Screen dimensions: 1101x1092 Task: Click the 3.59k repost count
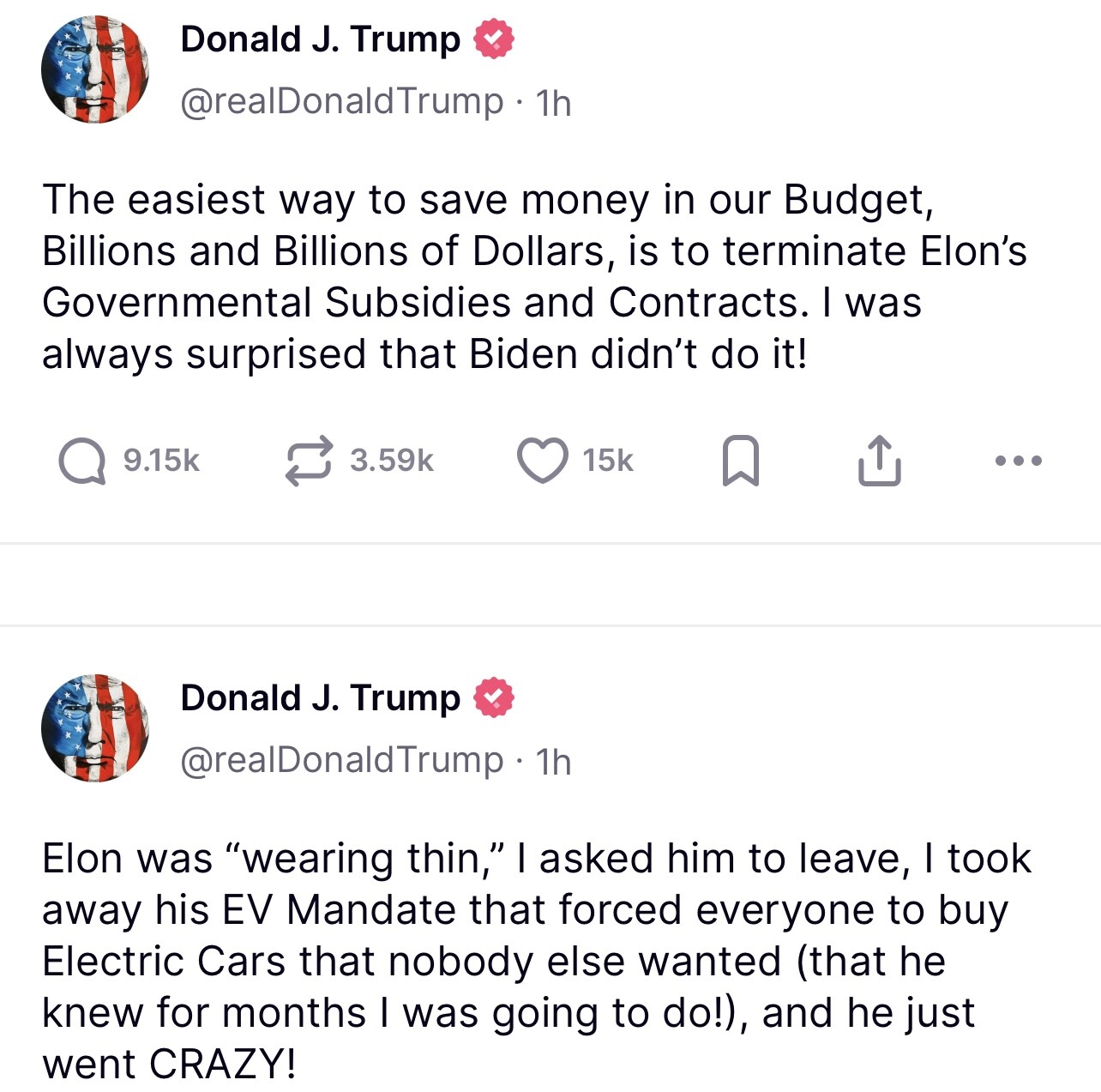pos(391,462)
